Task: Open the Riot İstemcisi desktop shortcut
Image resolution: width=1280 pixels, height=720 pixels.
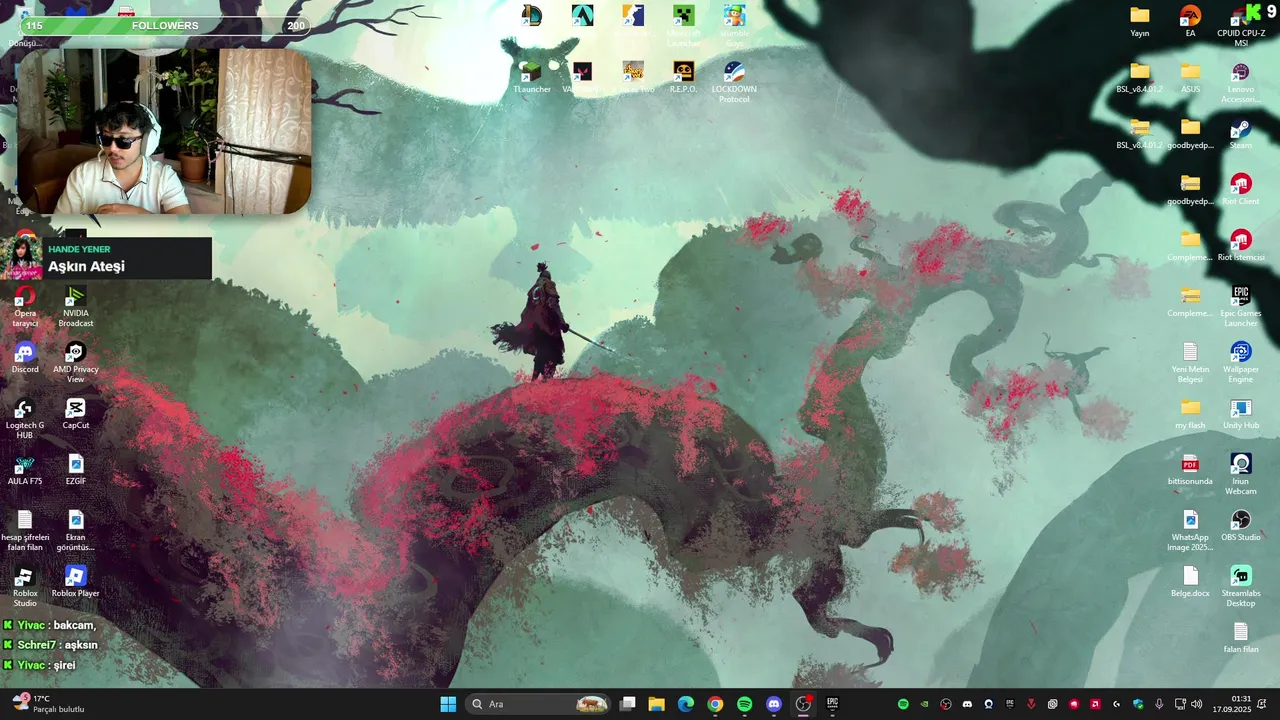Action: (x=1241, y=245)
